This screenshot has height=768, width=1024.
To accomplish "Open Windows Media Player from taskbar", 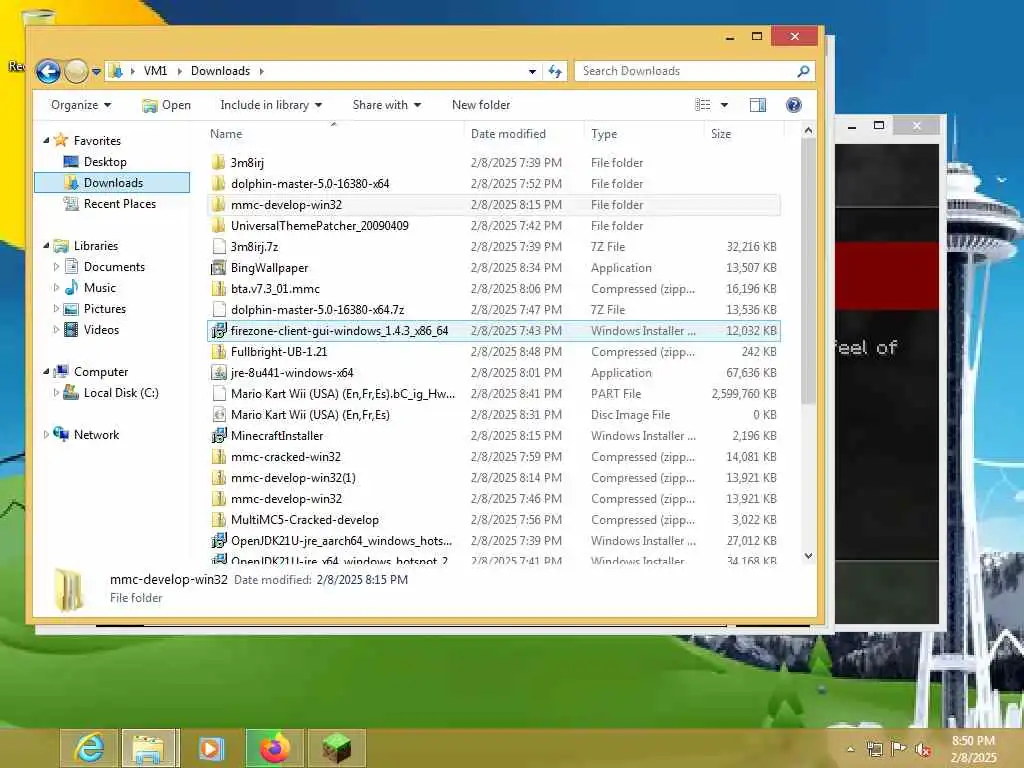I will coord(211,748).
